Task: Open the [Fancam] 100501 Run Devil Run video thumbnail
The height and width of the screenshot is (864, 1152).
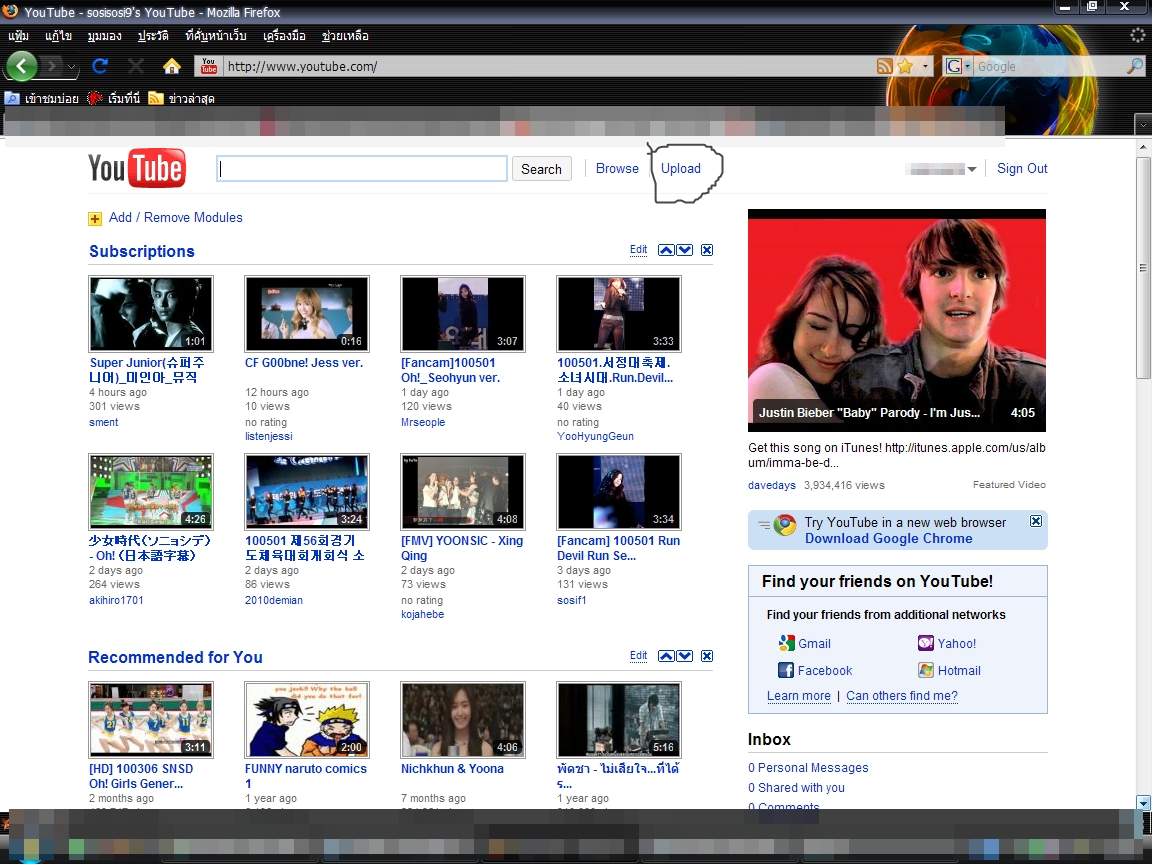Action: [619, 492]
